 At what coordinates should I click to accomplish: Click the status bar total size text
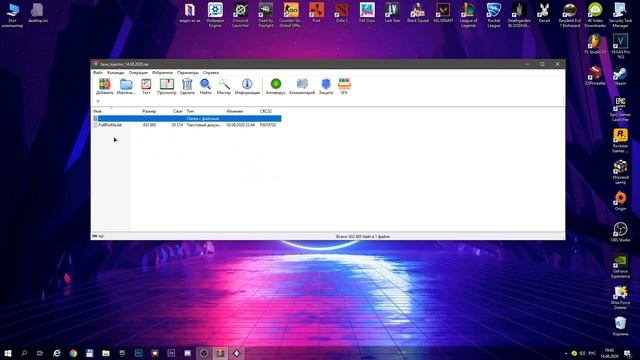[x=362, y=236]
